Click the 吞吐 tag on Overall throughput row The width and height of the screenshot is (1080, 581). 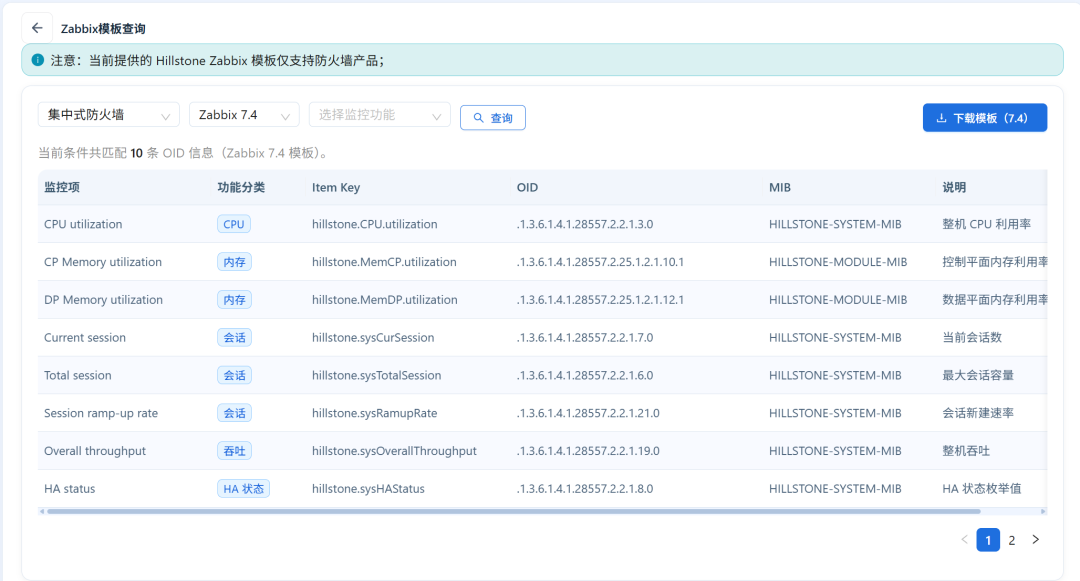[x=234, y=451]
